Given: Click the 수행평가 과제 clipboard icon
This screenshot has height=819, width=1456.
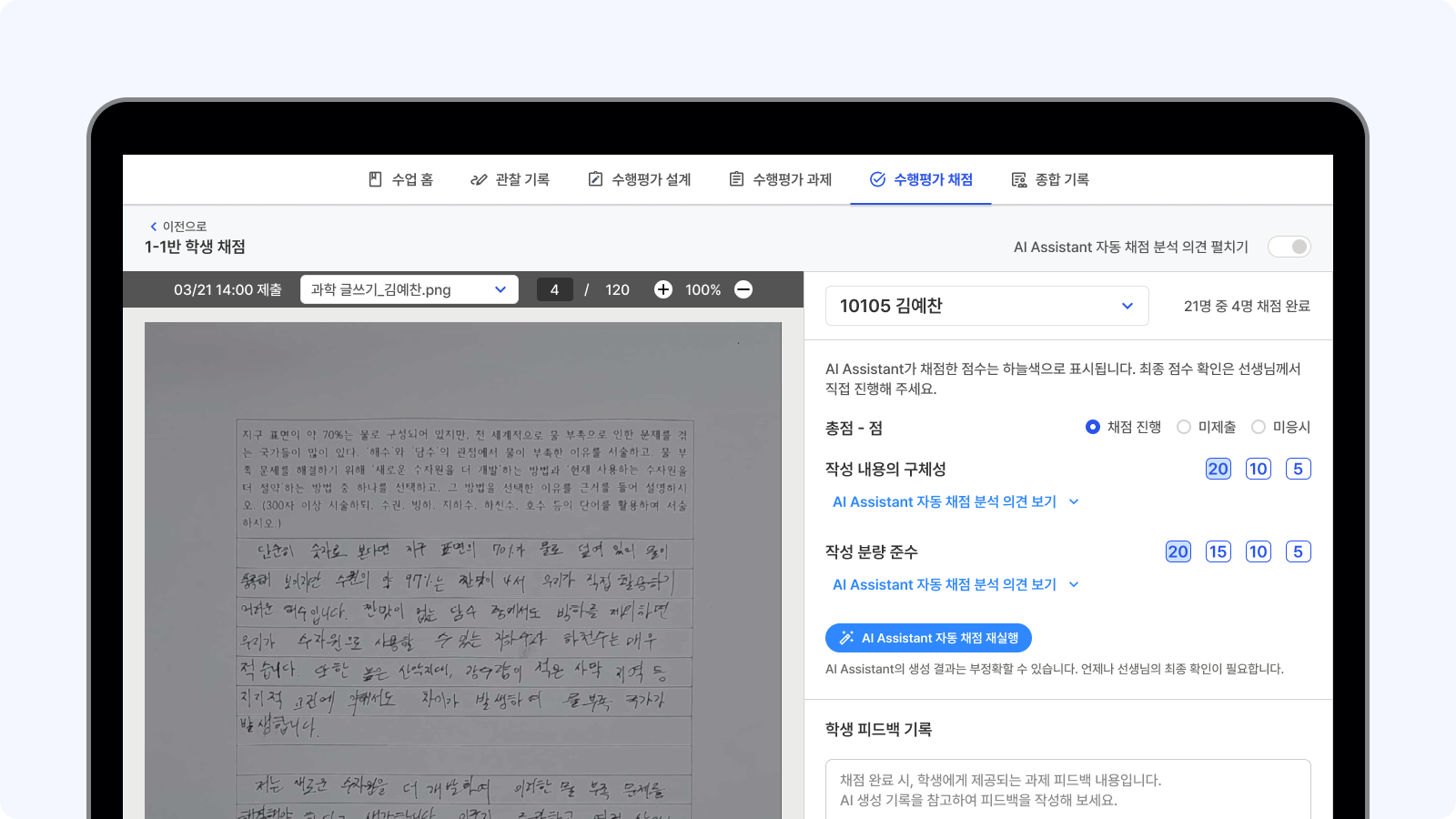Looking at the screenshot, I should (x=736, y=179).
